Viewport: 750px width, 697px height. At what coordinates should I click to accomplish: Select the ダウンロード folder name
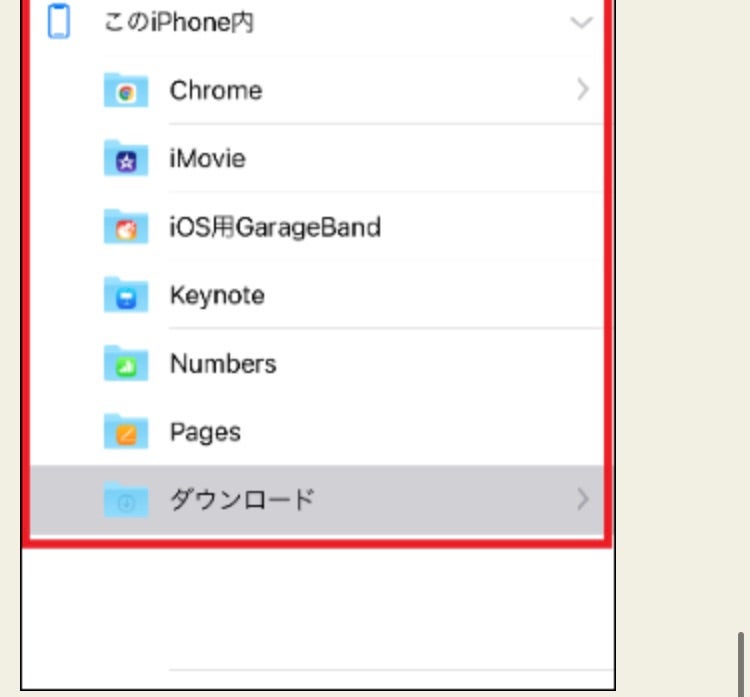[x=243, y=500]
